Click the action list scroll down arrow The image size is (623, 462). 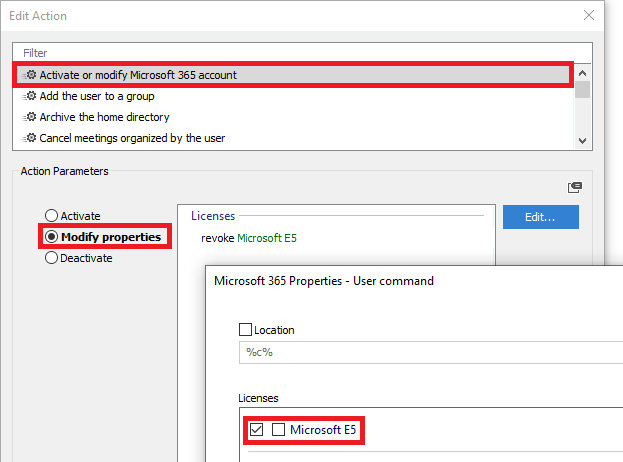582,141
